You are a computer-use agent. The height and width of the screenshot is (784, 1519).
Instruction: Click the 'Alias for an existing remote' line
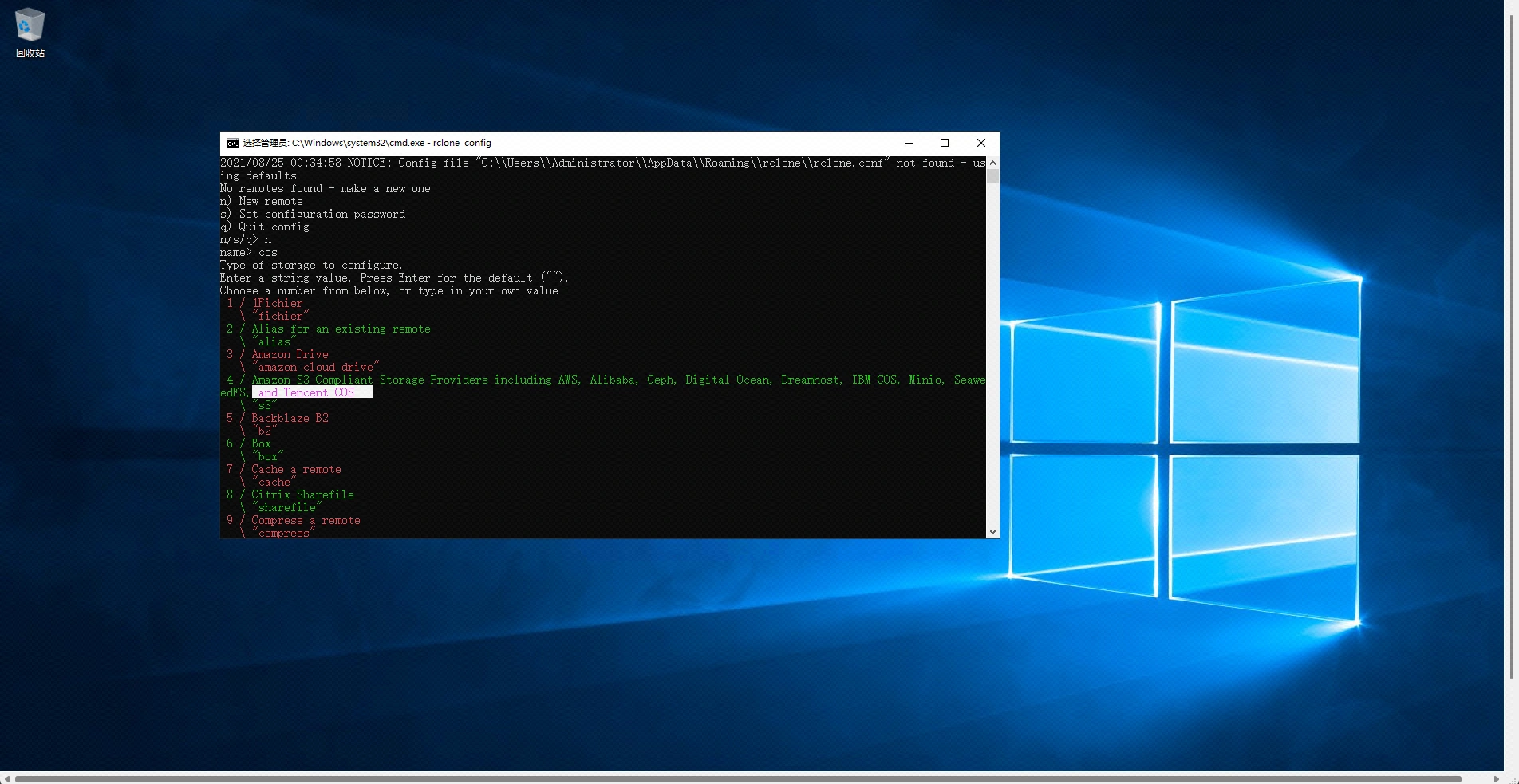click(329, 329)
